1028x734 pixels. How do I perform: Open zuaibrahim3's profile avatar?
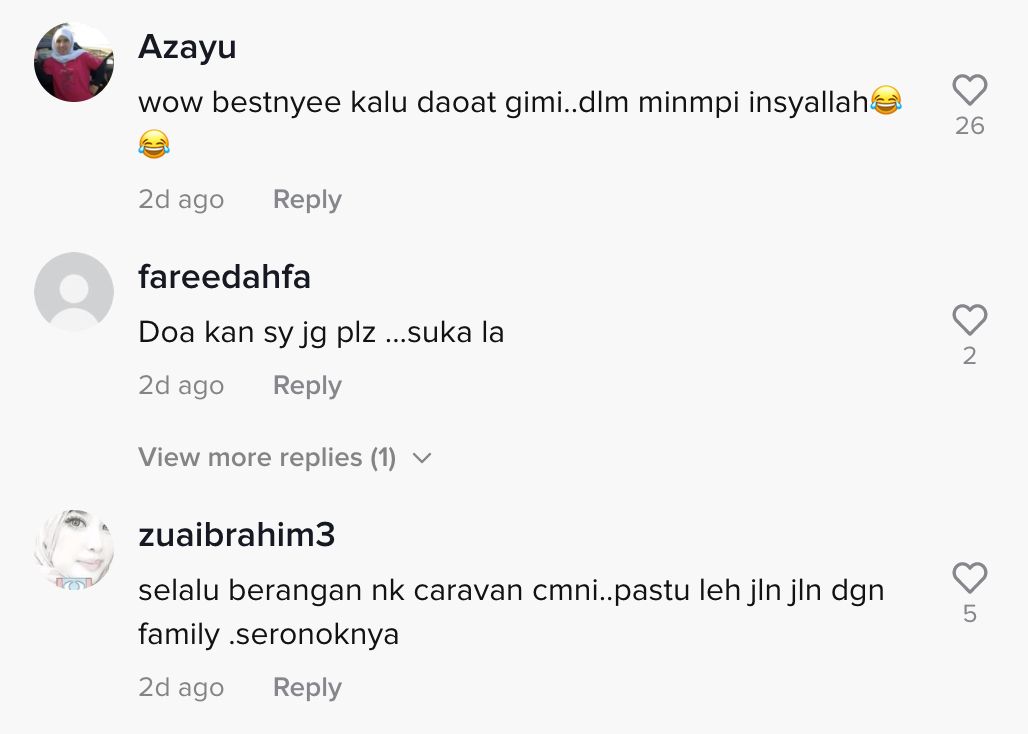pyautogui.click(x=74, y=550)
